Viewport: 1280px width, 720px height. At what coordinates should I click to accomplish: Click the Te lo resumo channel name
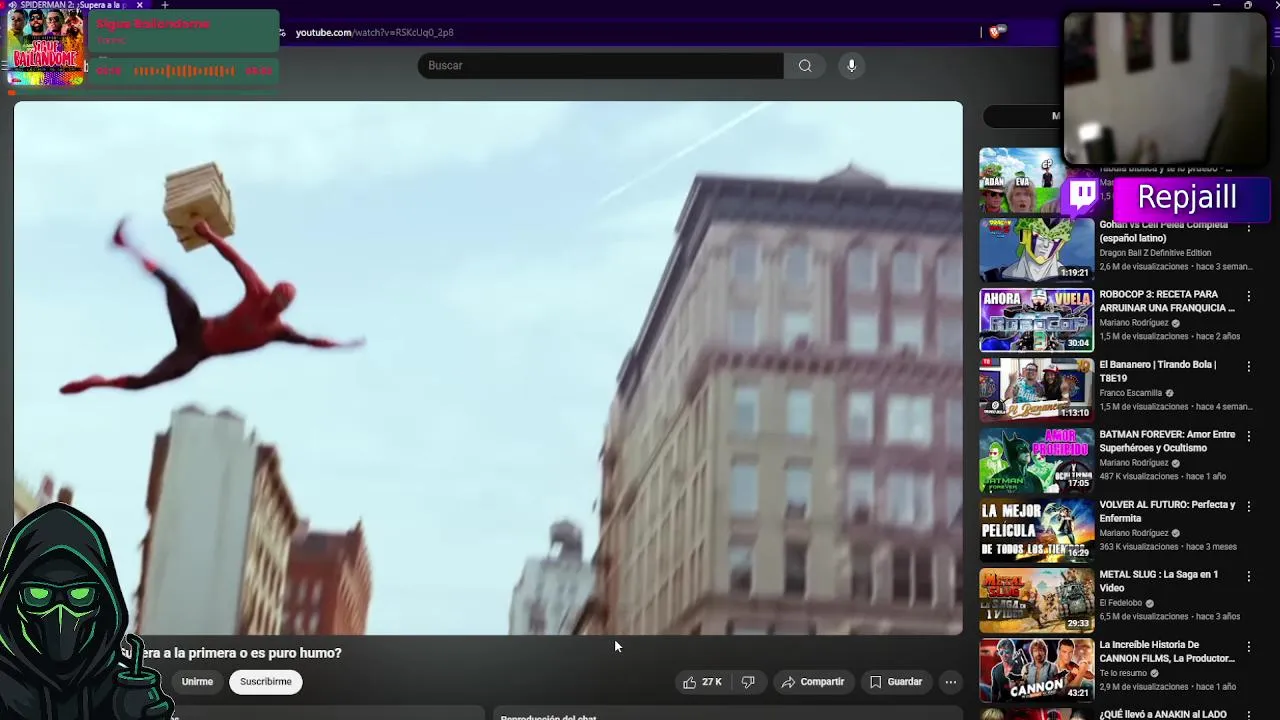(1124, 673)
